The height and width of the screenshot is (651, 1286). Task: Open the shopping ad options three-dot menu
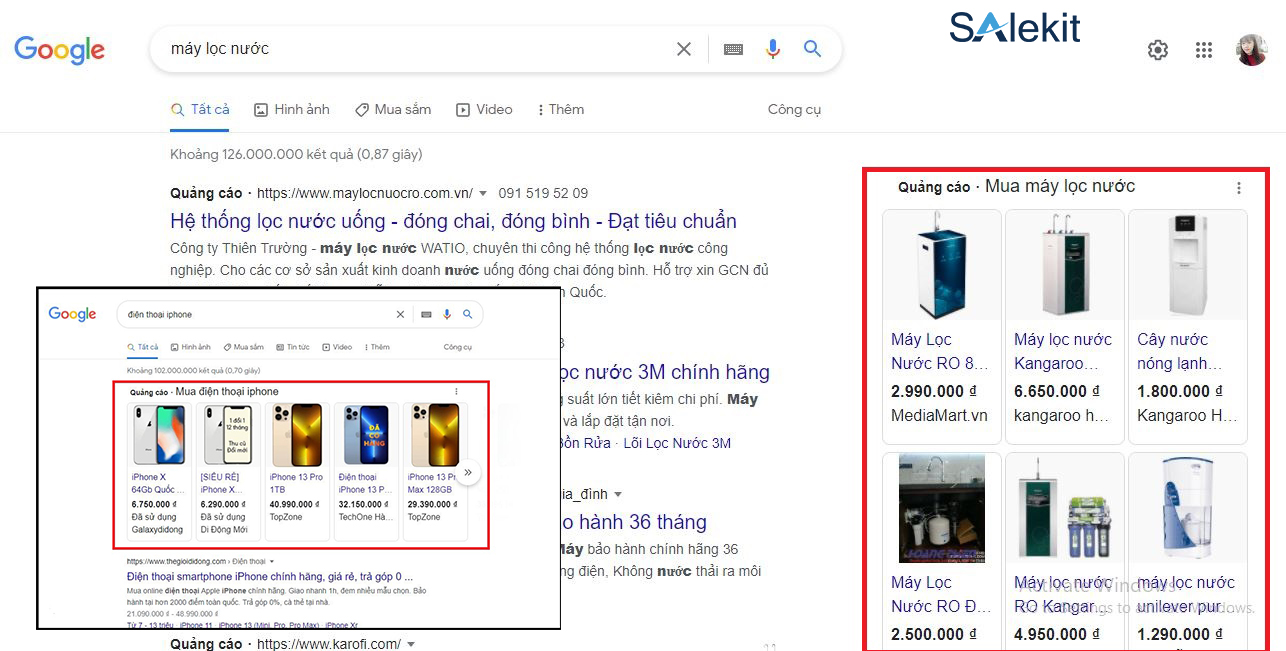tap(1238, 186)
